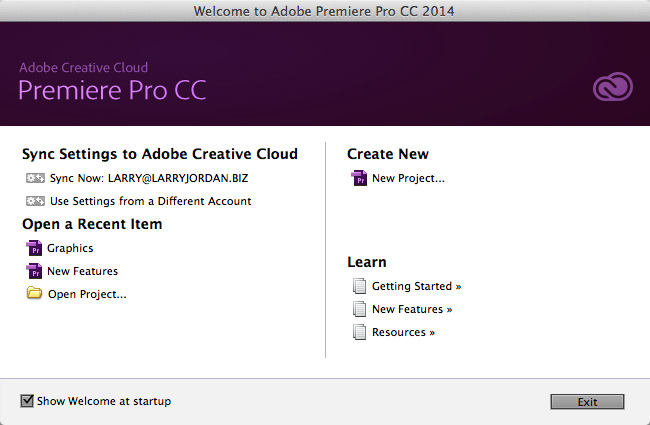650x425 pixels.
Task: Click the Creative Cloud logo in the banner
Action: (613, 87)
